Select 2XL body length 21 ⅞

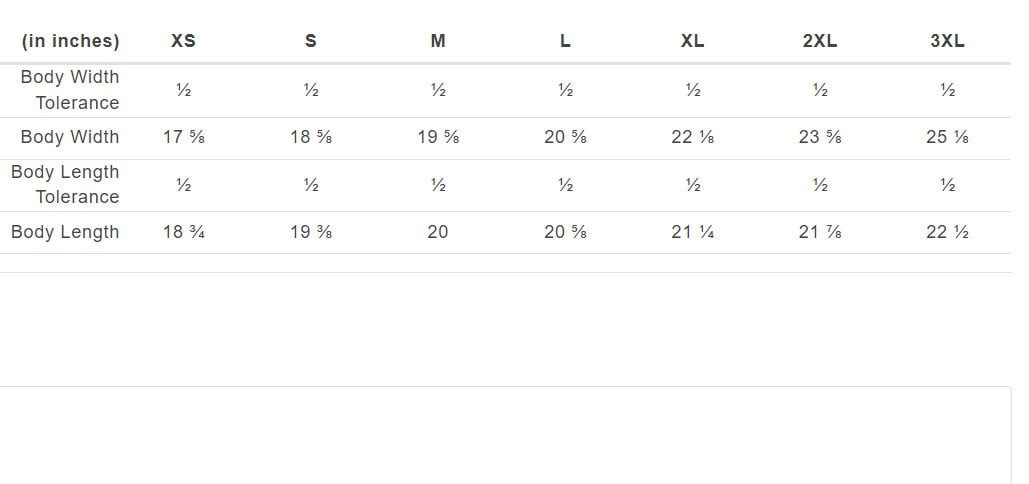click(820, 232)
